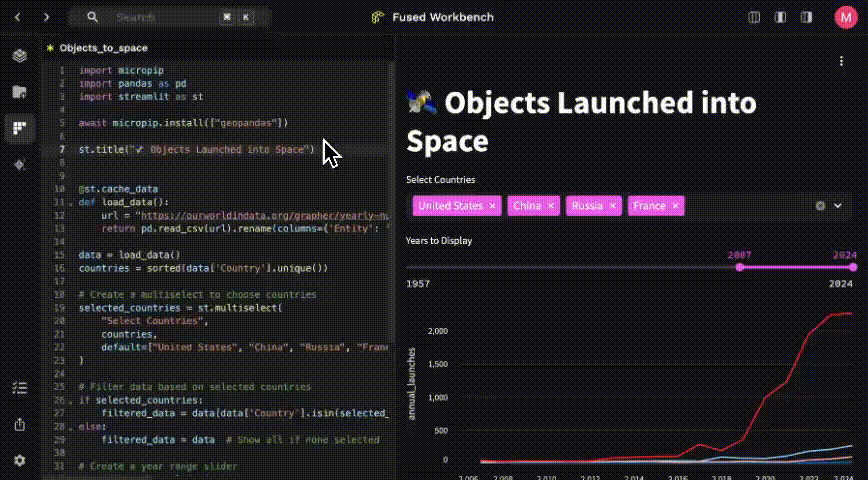Show the right panel layout icon

point(807,17)
